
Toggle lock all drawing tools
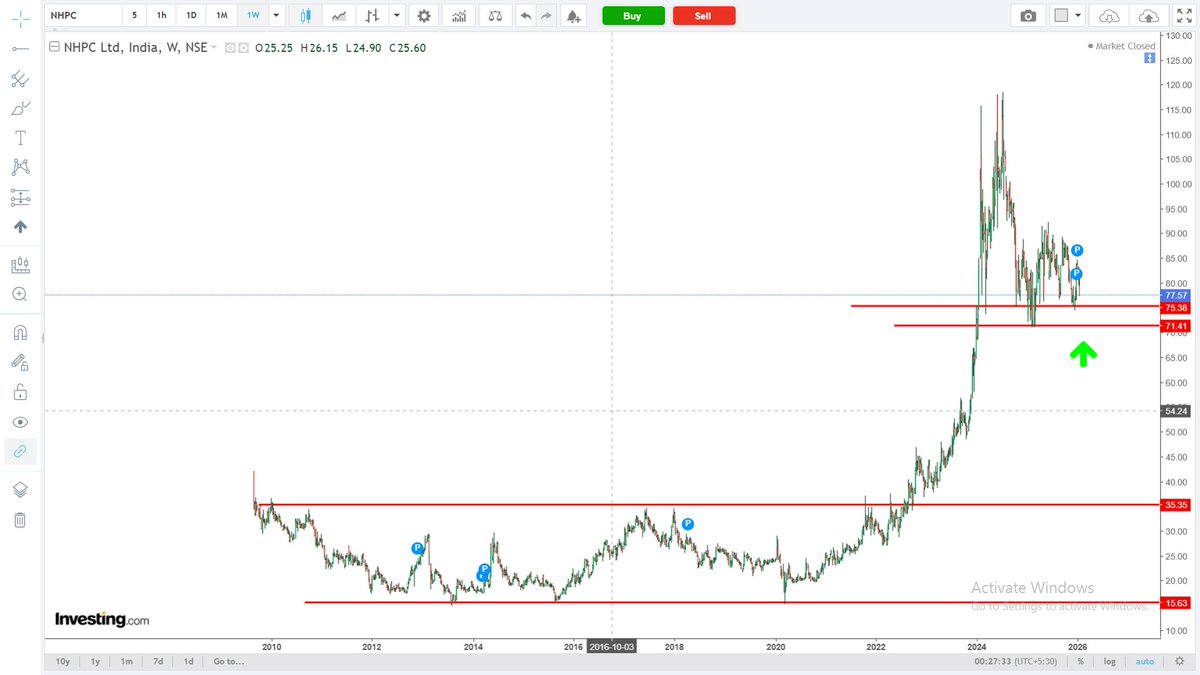point(20,392)
